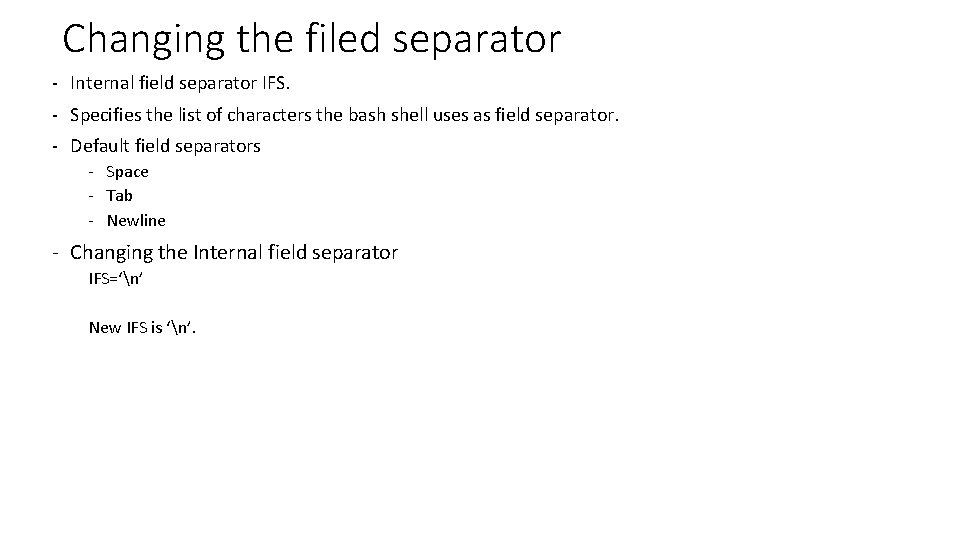Image resolution: width=960 pixels, height=540 pixels.
Task: Select the 'Newline' sub-bullet item
Action: [x=136, y=220]
